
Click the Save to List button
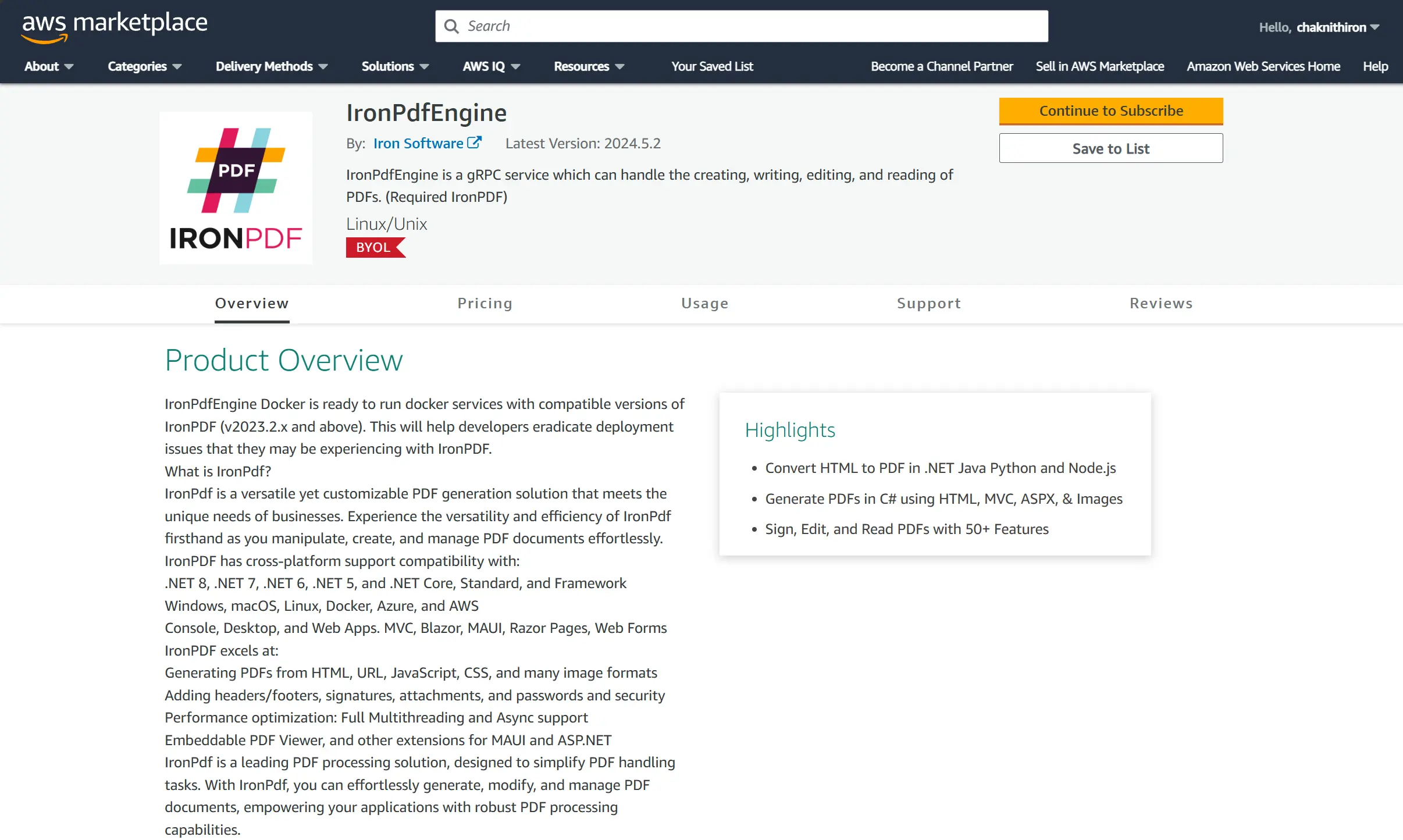1110,148
